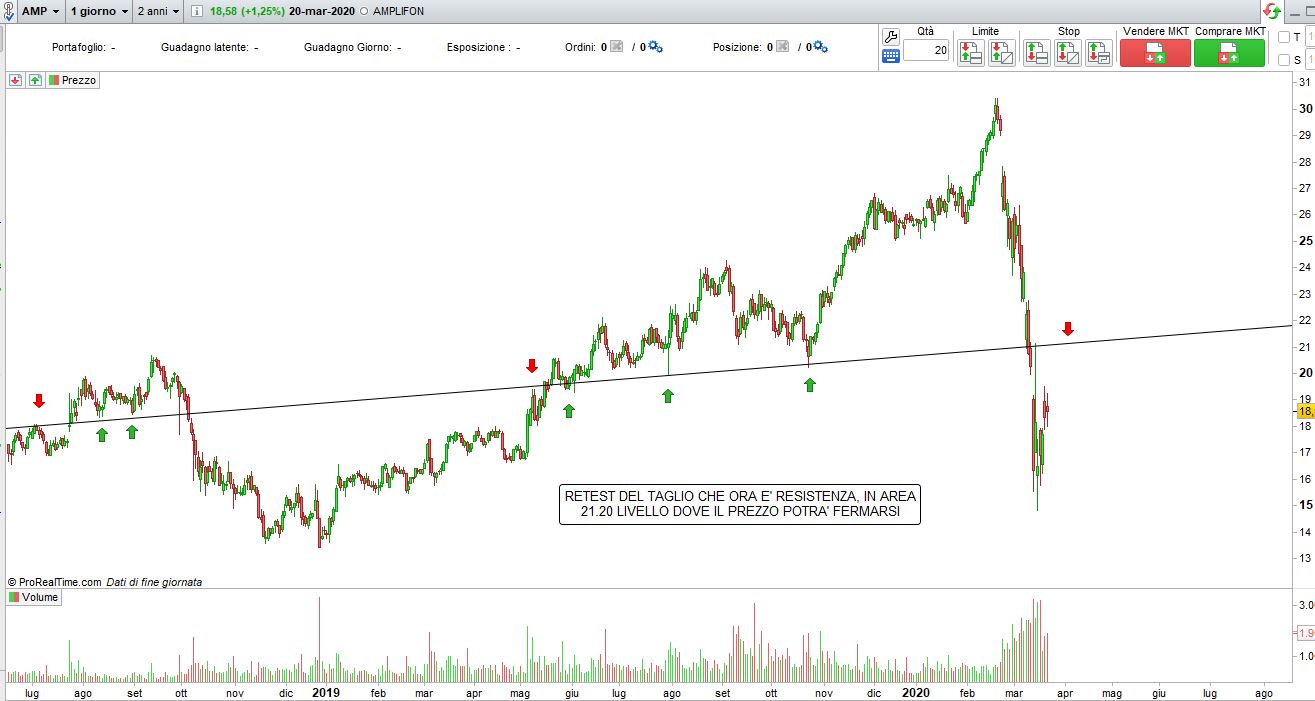Screen dimensions: 1315x701
Task: Enable the T checkbox
Action: (x=1284, y=37)
